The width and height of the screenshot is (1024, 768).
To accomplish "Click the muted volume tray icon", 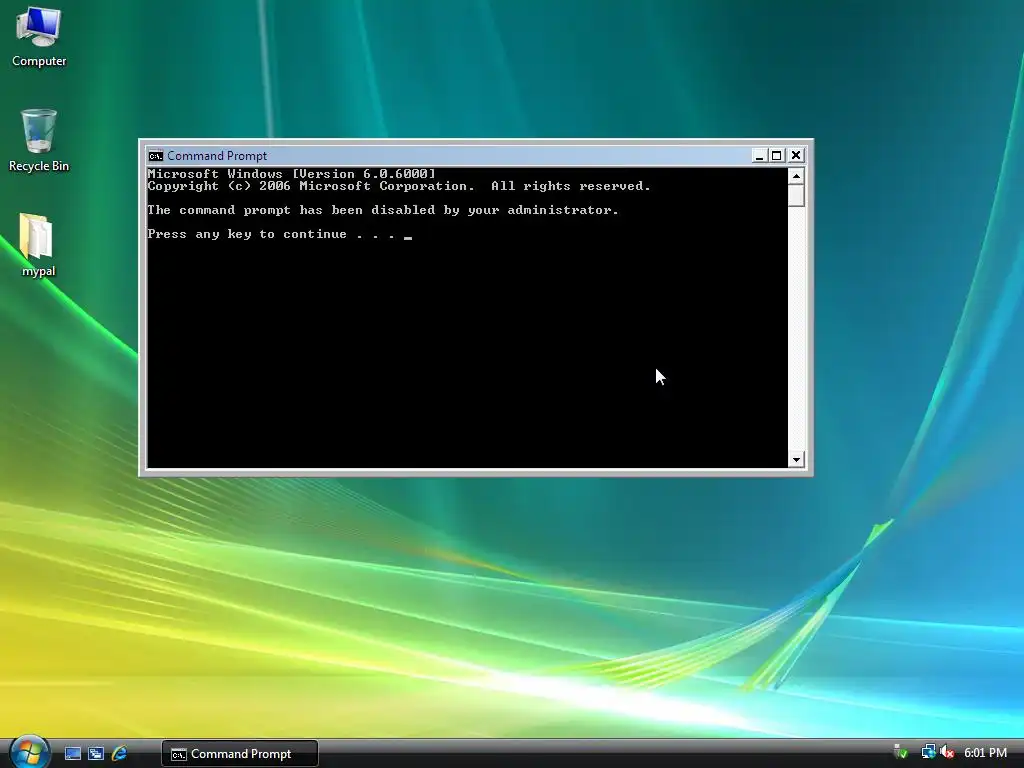I will point(947,752).
